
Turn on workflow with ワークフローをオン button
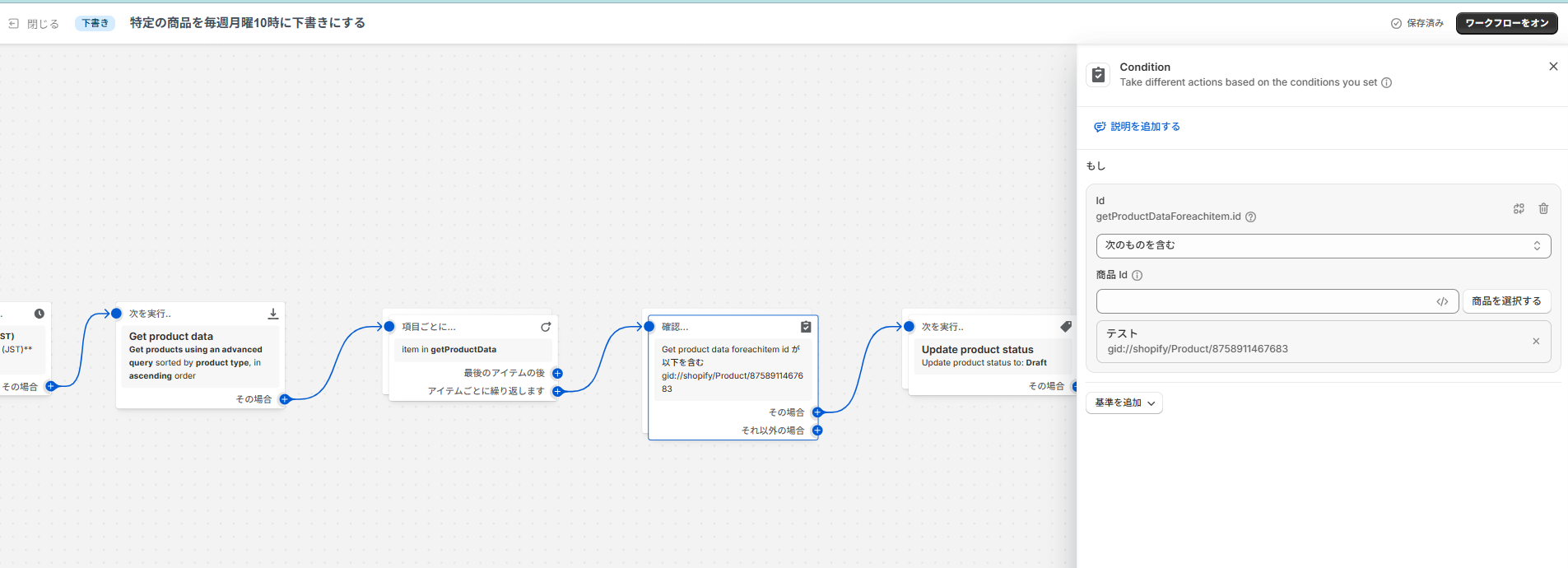pos(1506,23)
